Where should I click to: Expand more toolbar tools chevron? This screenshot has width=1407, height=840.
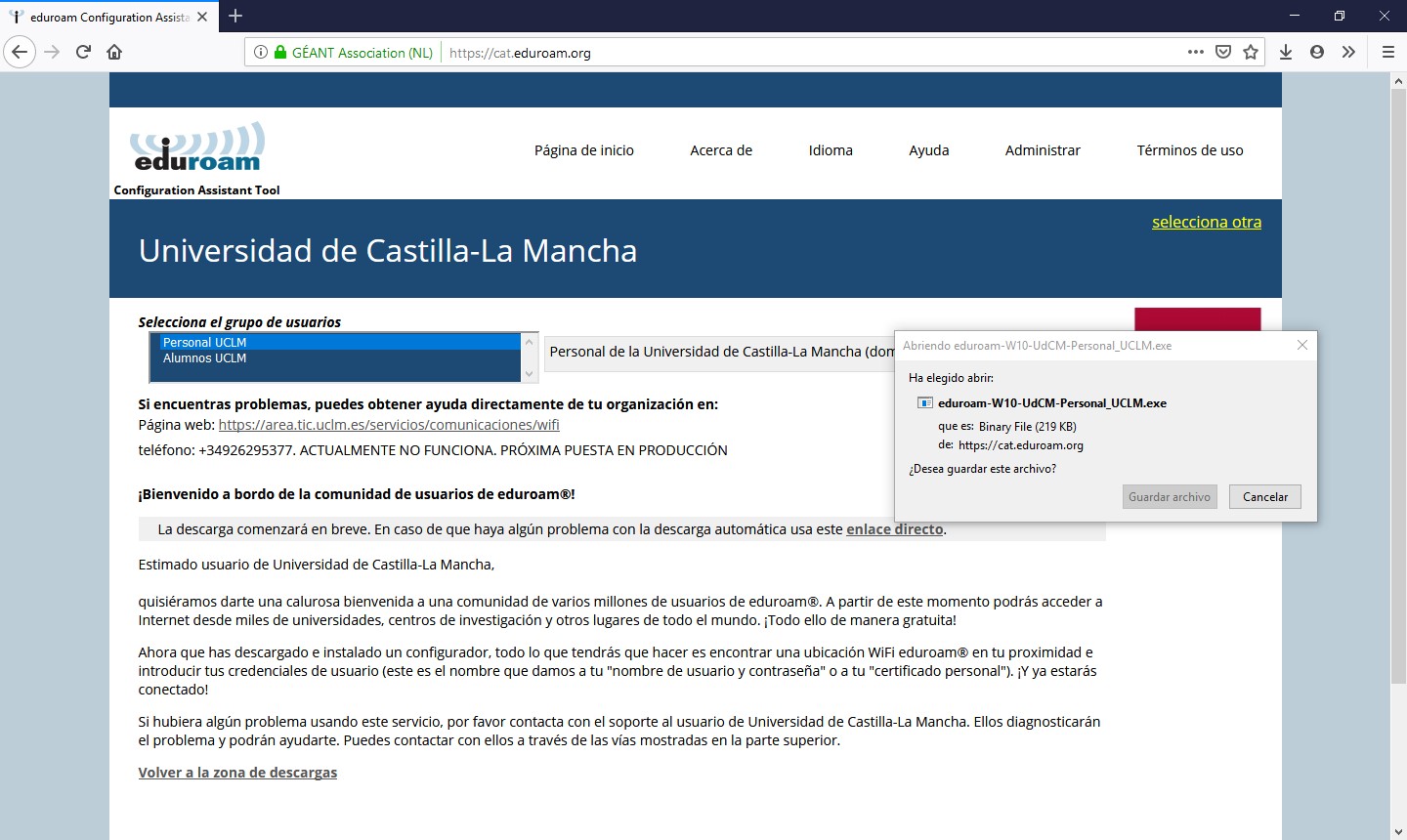tap(1348, 52)
